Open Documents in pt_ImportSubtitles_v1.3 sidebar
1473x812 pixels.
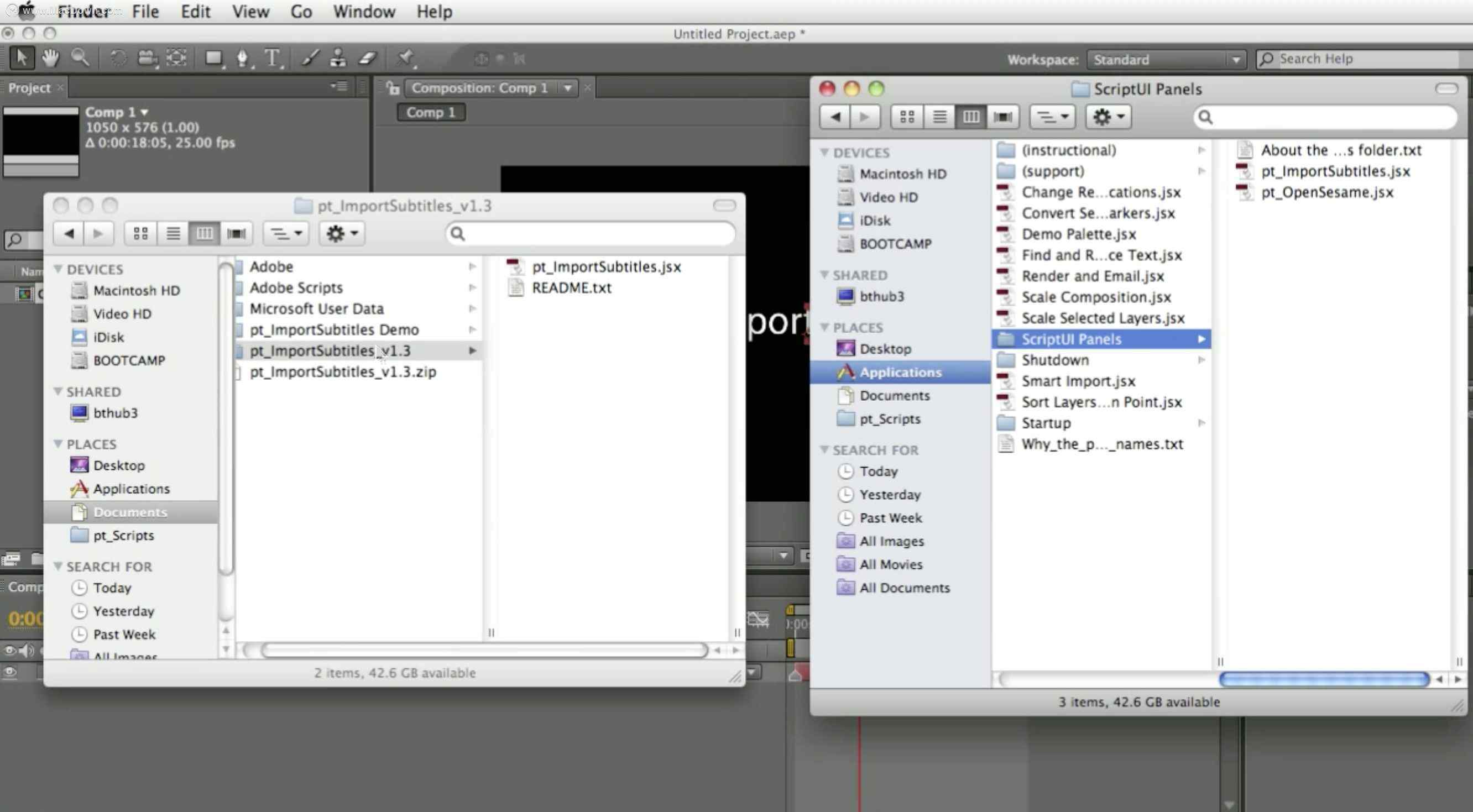131,512
